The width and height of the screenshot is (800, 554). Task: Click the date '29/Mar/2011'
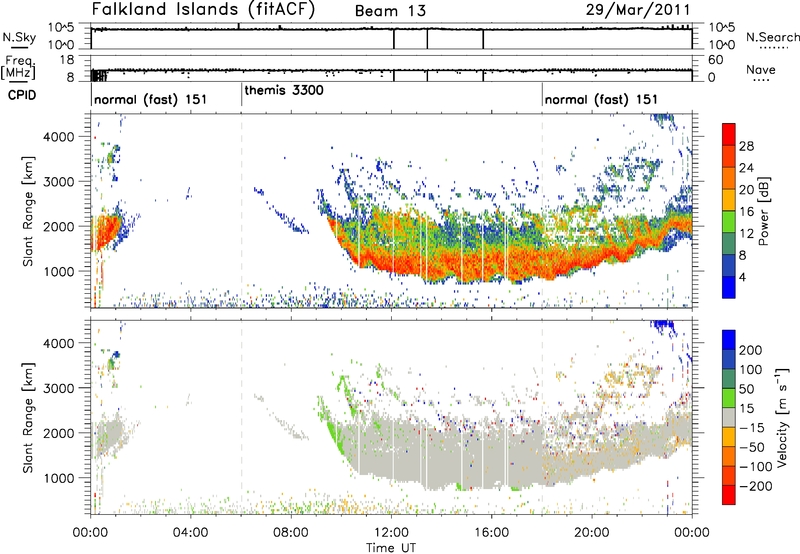coord(638,10)
